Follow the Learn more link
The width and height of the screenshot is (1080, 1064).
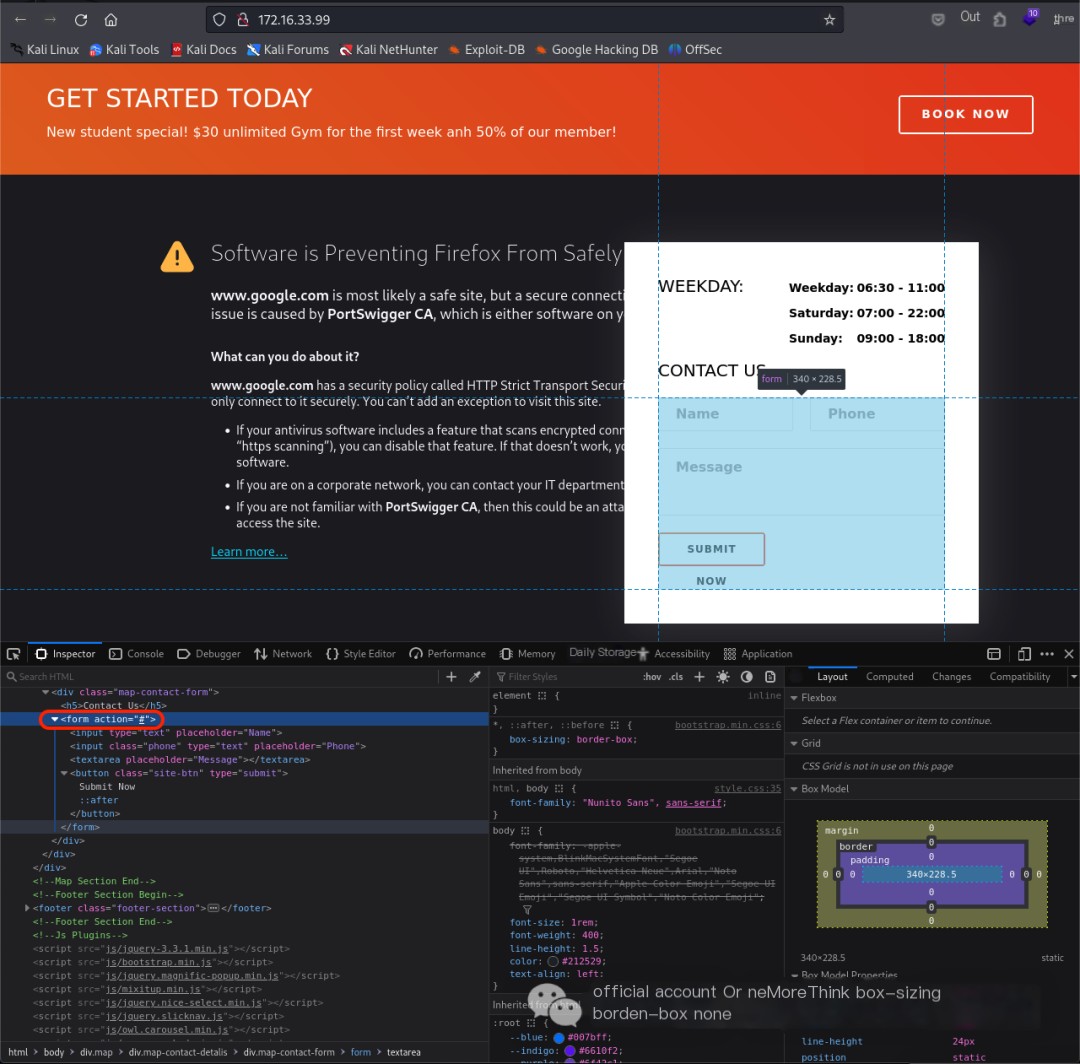pyautogui.click(x=249, y=552)
